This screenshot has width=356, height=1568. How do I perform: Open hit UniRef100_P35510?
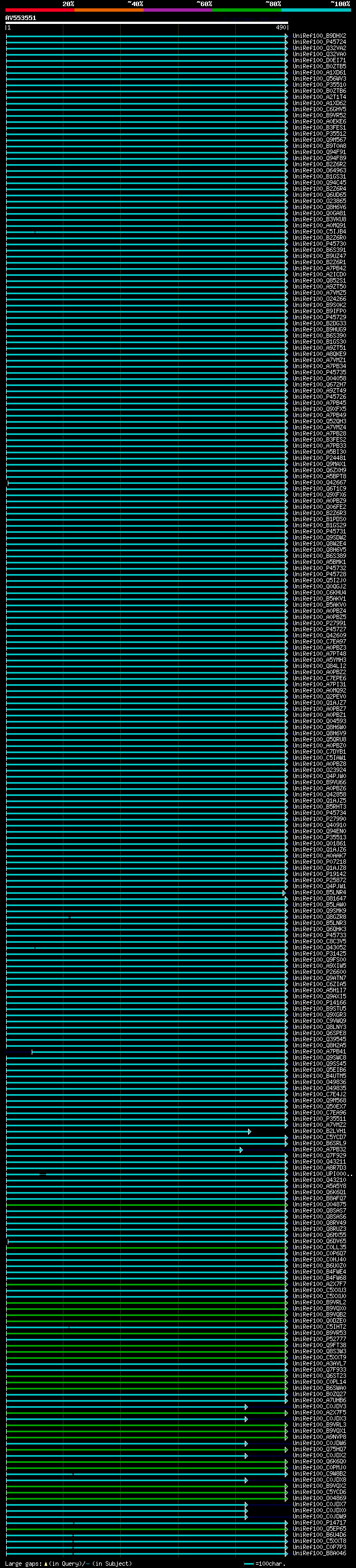pos(319,85)
